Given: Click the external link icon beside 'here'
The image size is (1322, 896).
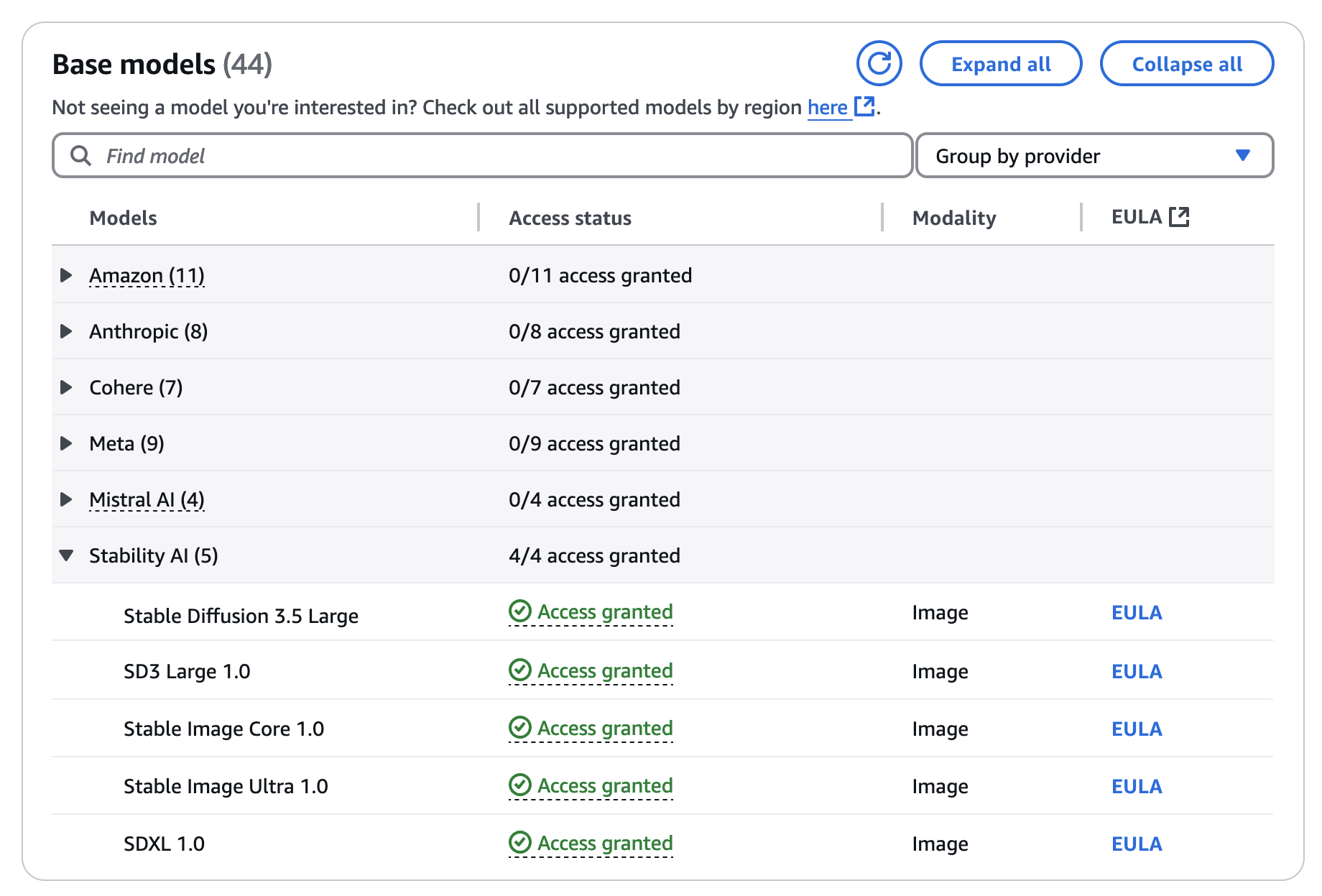Looking at the screenshot, I should click(864, 107).
